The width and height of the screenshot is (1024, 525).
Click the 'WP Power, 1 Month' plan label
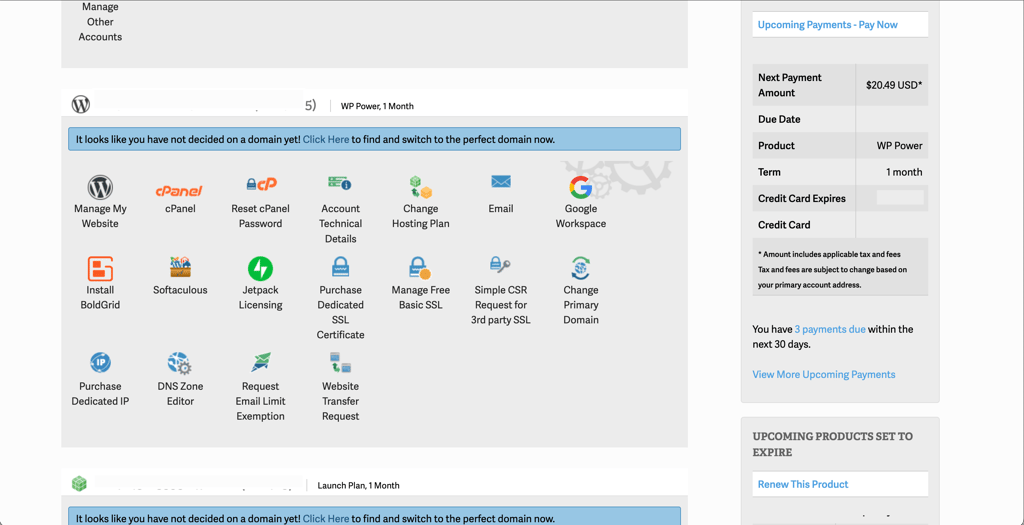pyautogui.click(x=377, y=106)
